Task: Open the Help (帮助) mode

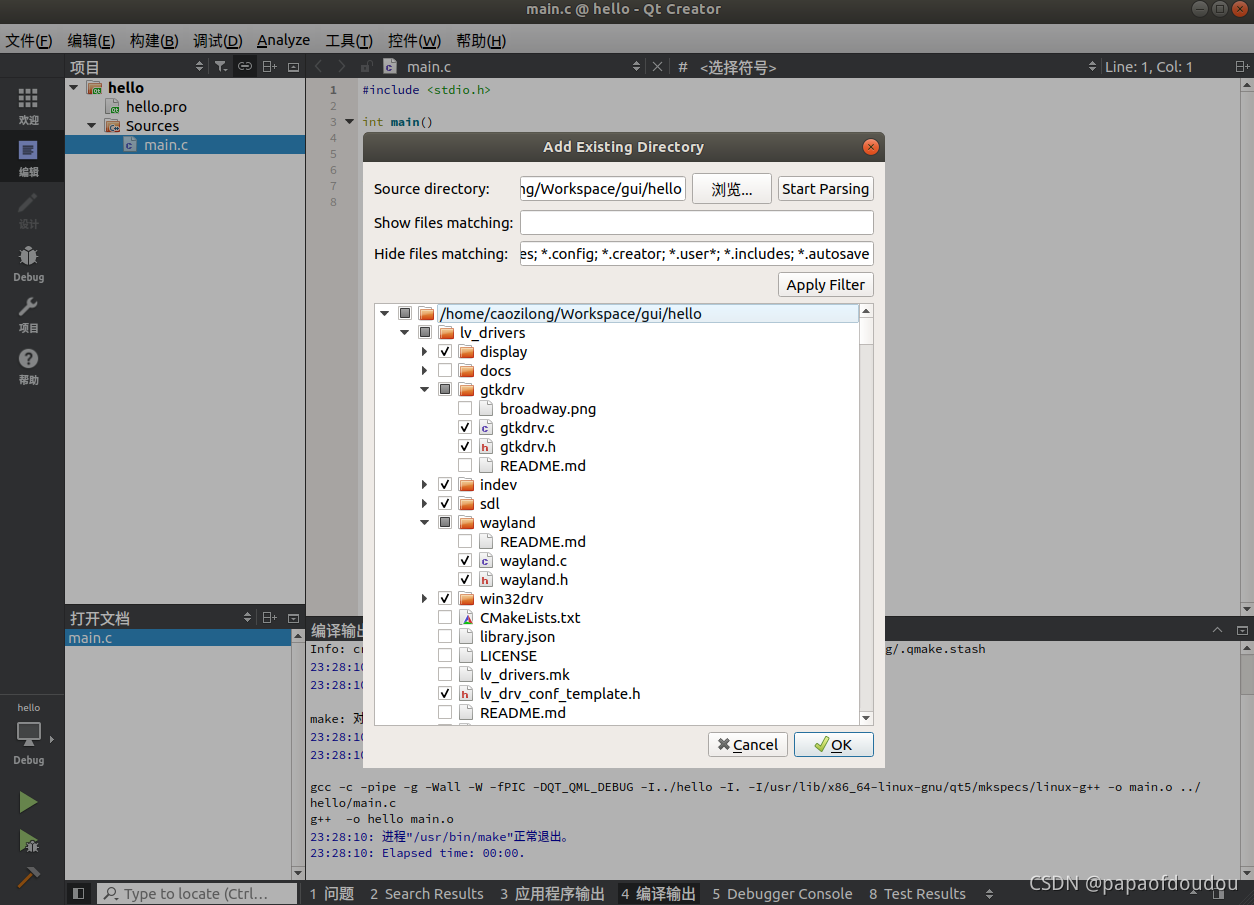Action: [x=28, y=365]
